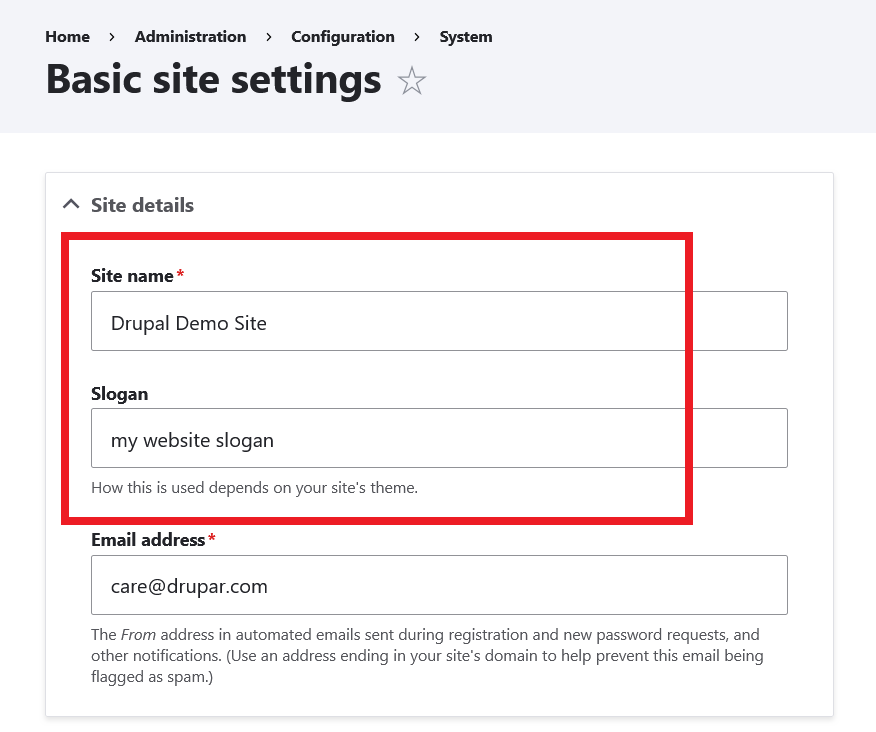
Task: Collapse the Site details section chevron
Action: coord(70,203)
